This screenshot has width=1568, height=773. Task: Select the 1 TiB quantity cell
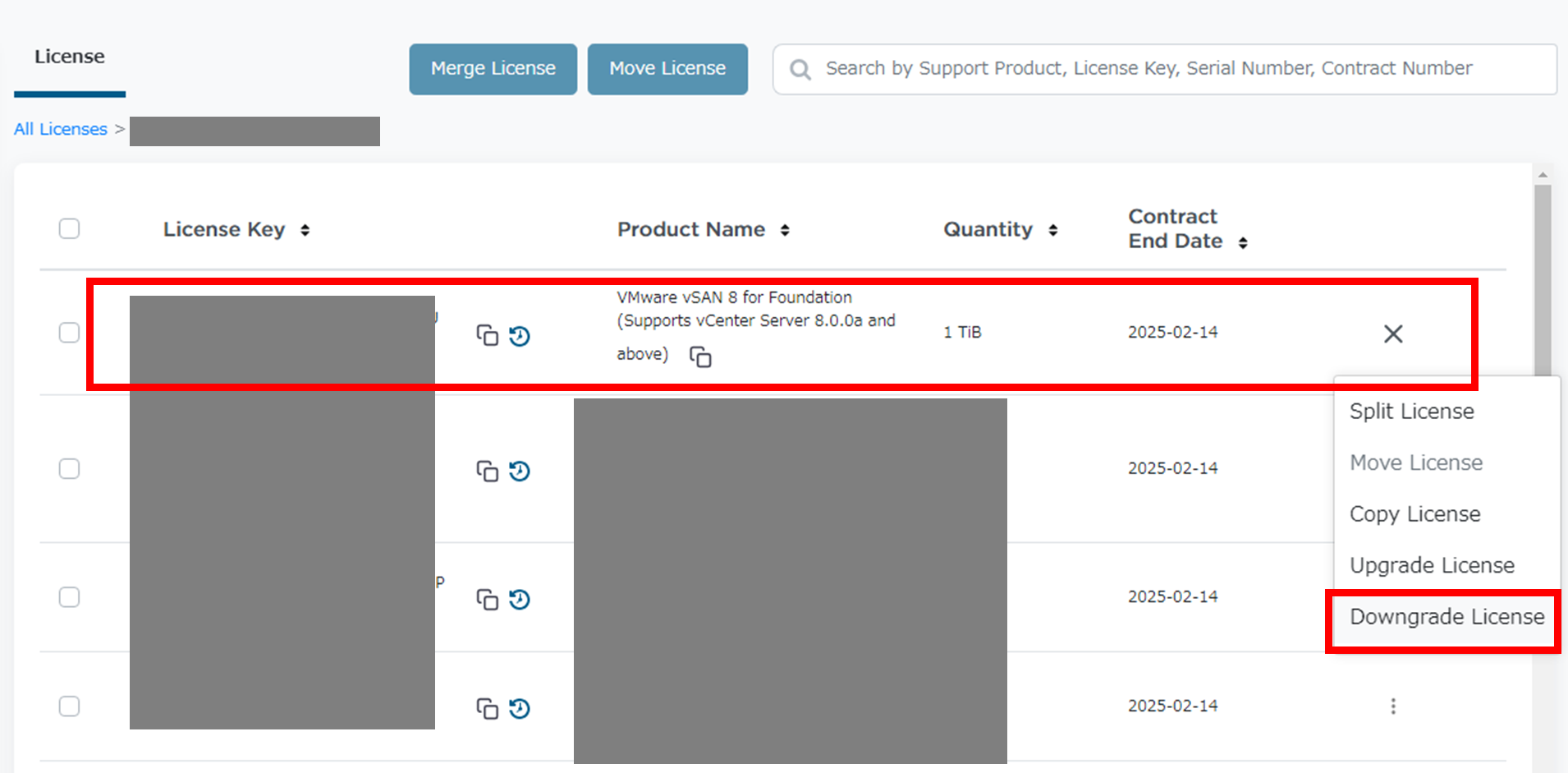[962, 333]
